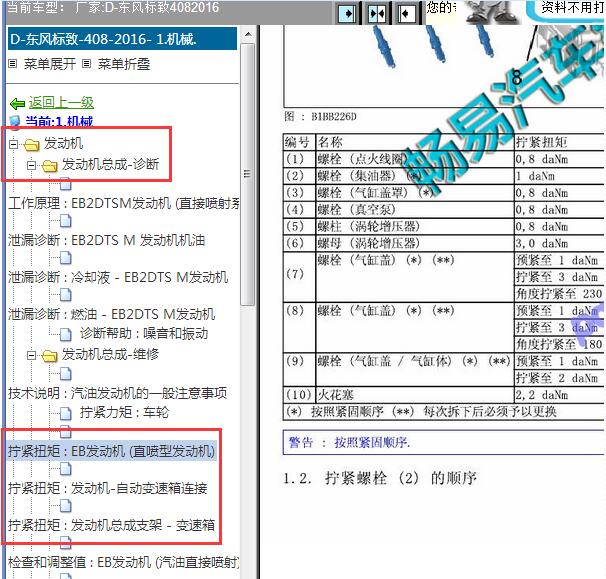Viewport: 606px width, 579px height.
Task: Click the 菜单展开 small box icon
Action: (x=12, y=63)
